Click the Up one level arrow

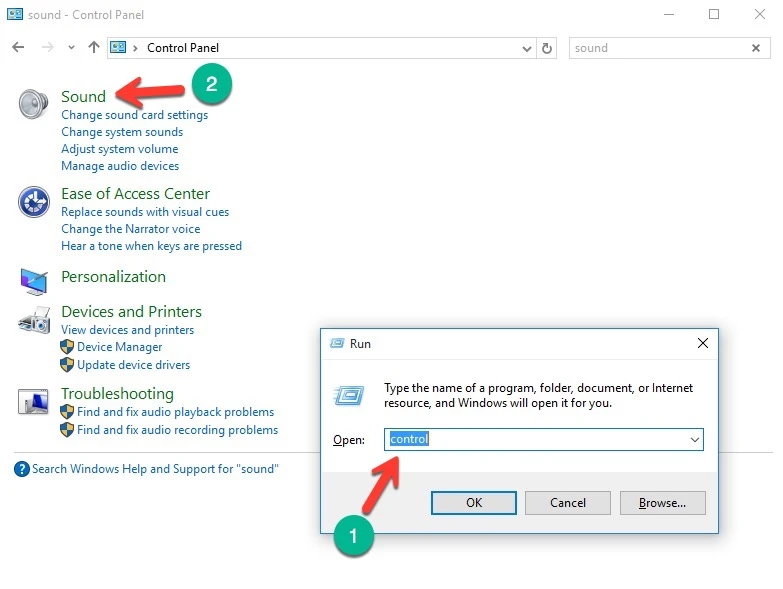[x=94, y=48]
